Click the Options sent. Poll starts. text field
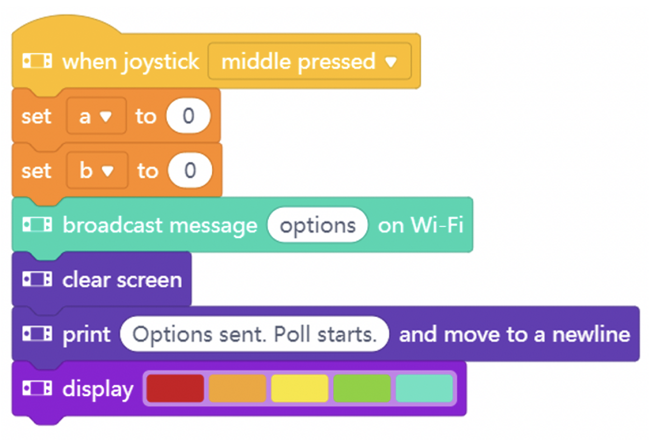Image resolution: width=656 pixels, height=440 pixels. [254, 334]
